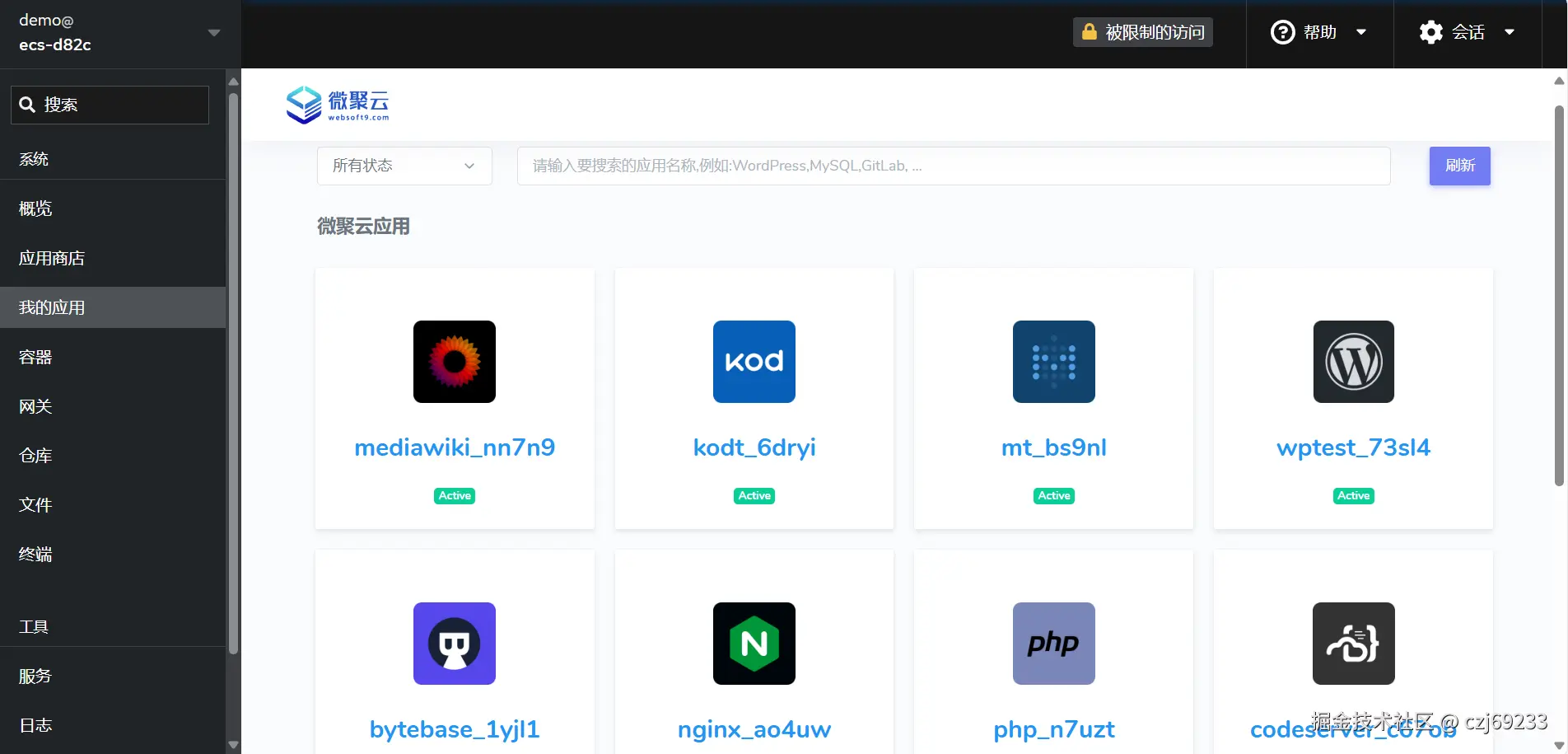The height and width of the screenshot is (754, 1568).
Task: Select the kodt_6dryi Kod app icon
Action: pyautogui.click(x=754, y=361)
